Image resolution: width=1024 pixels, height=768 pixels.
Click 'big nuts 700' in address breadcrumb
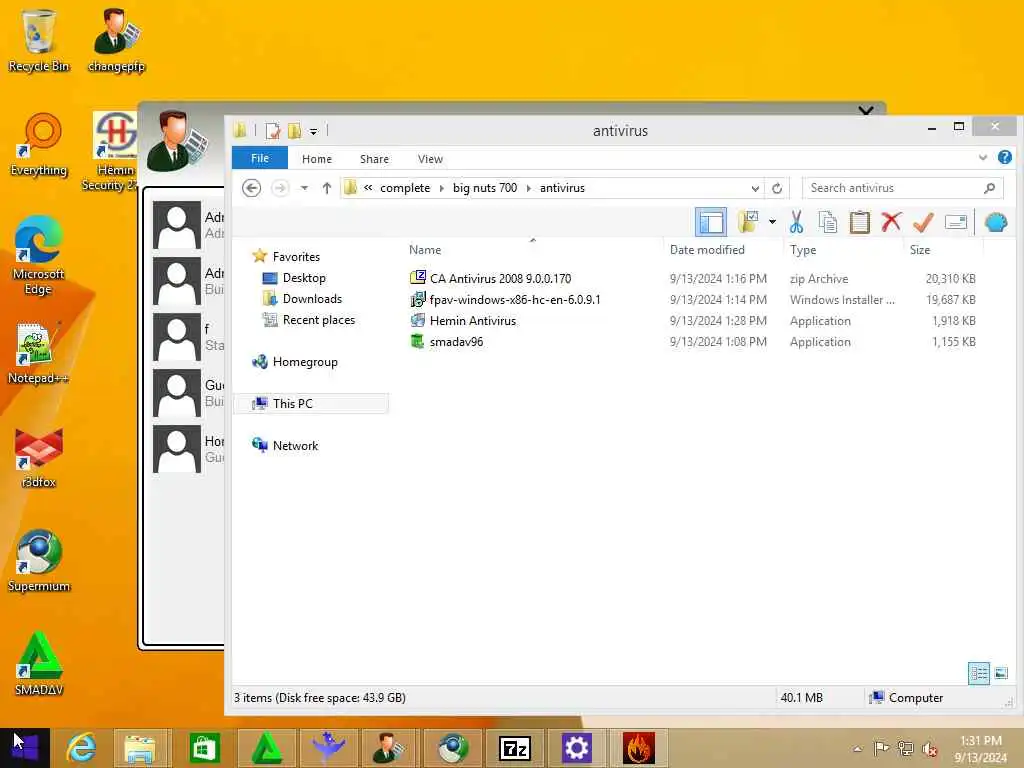(x=485, y=188)
